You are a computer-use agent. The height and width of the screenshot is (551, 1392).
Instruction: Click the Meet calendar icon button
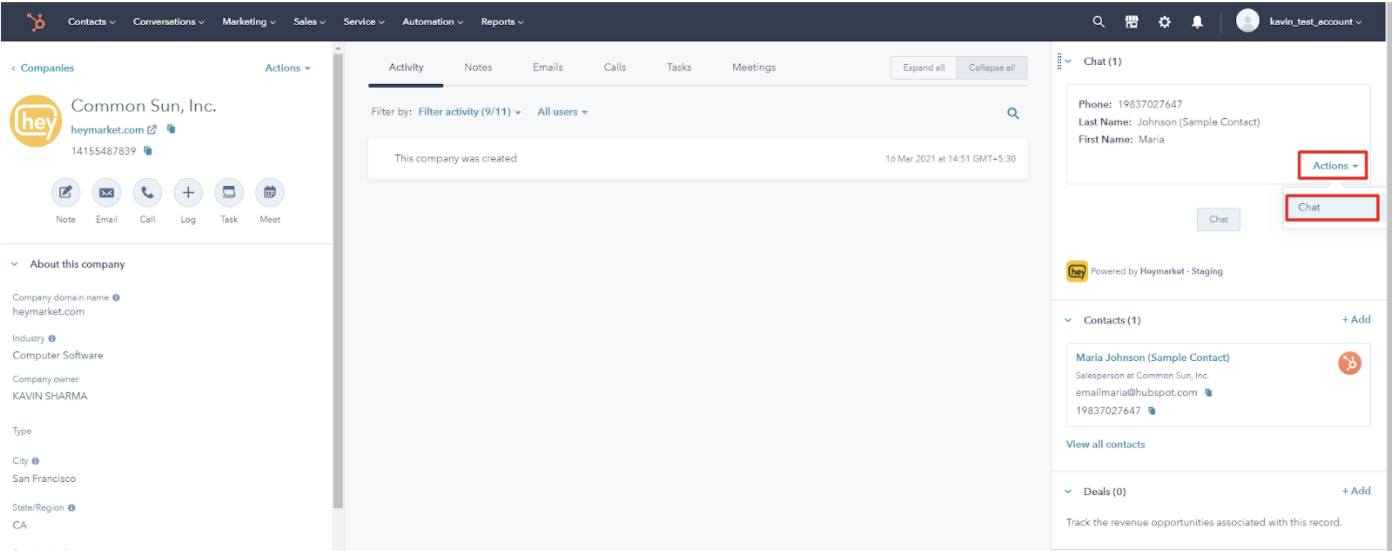click(270, 192)
